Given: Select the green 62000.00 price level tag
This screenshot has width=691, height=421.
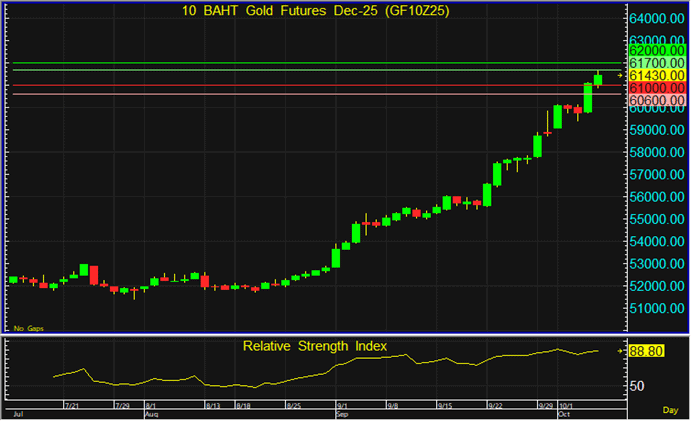Looking at the screenshot, I should click(657, 49).
